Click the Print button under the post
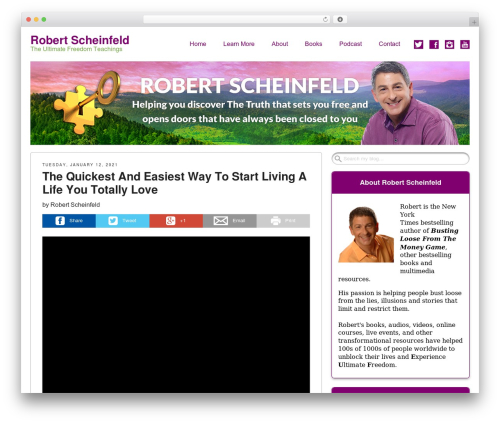 [x=283, y=221]
